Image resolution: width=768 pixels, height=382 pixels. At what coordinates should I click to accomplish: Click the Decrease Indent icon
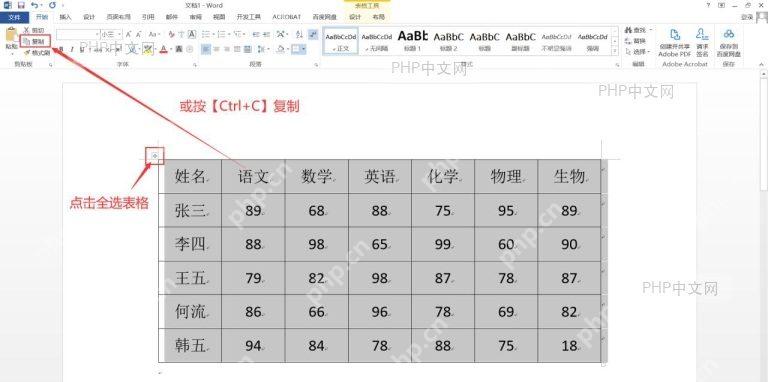[255, 34]
